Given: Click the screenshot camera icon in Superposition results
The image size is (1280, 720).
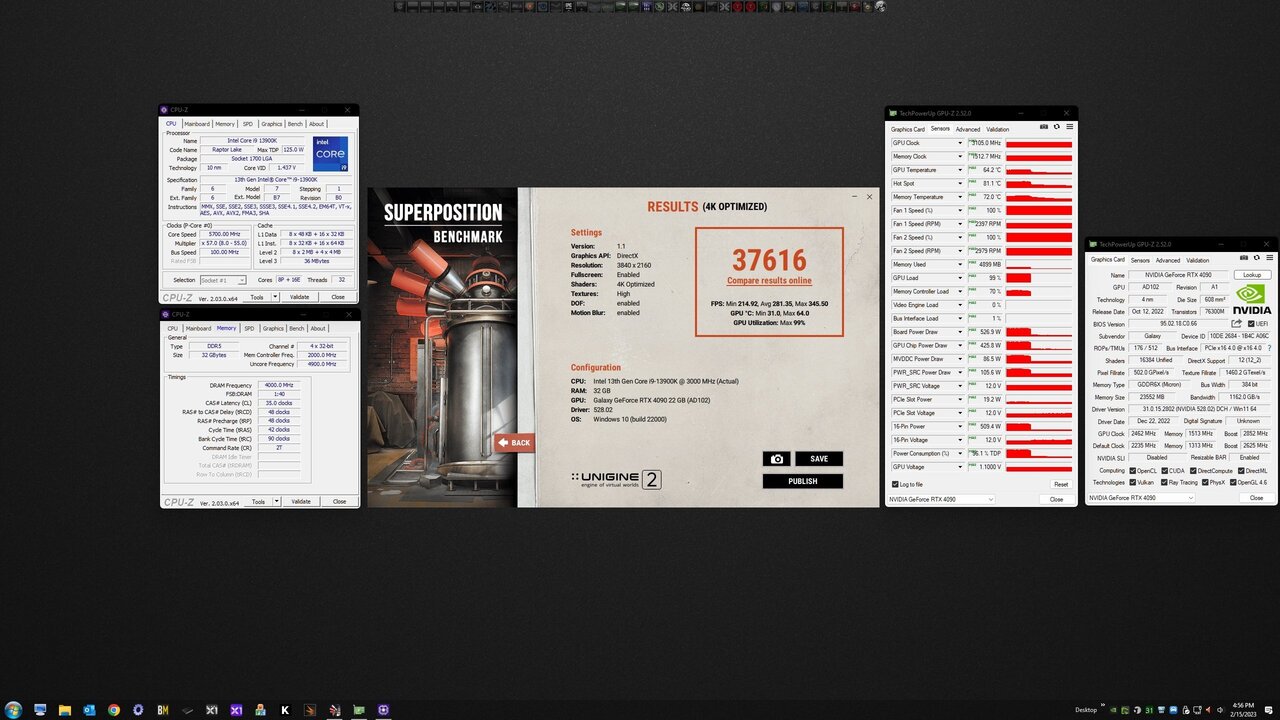Looking at the screenshot, I should pos(776,459).
